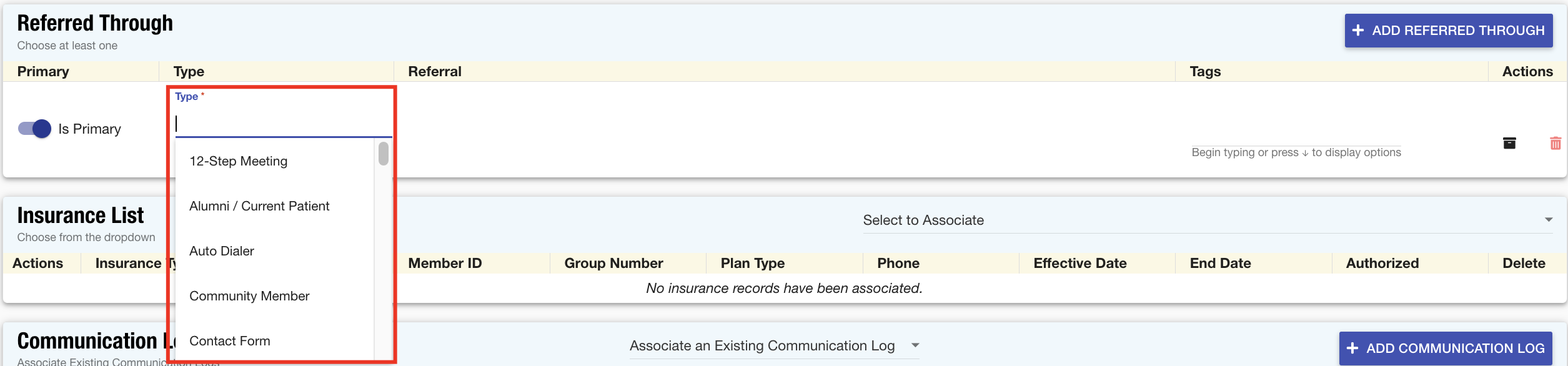Screen dimensions: 1568x366
Task: Click the End Date column header
Action: (1220, 263)
